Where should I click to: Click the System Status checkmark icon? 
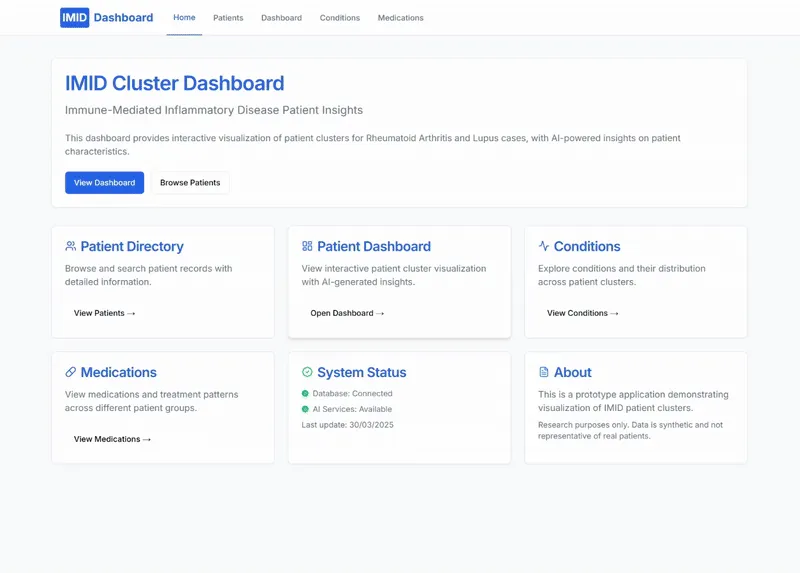point(307,372)
